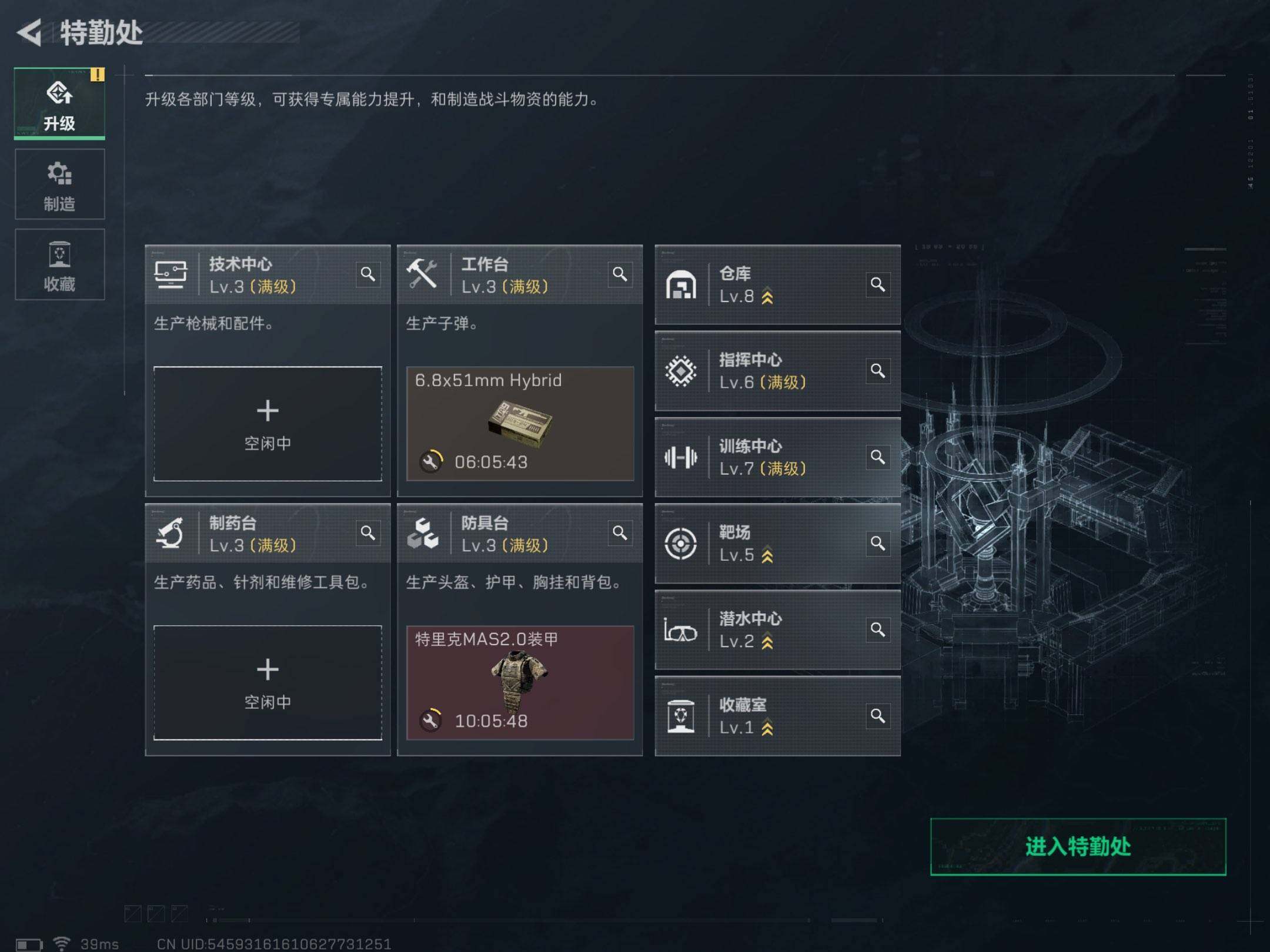Click the magnifier icon on 制药台
Screen dimensions: 1270x952
pos(368,533)
